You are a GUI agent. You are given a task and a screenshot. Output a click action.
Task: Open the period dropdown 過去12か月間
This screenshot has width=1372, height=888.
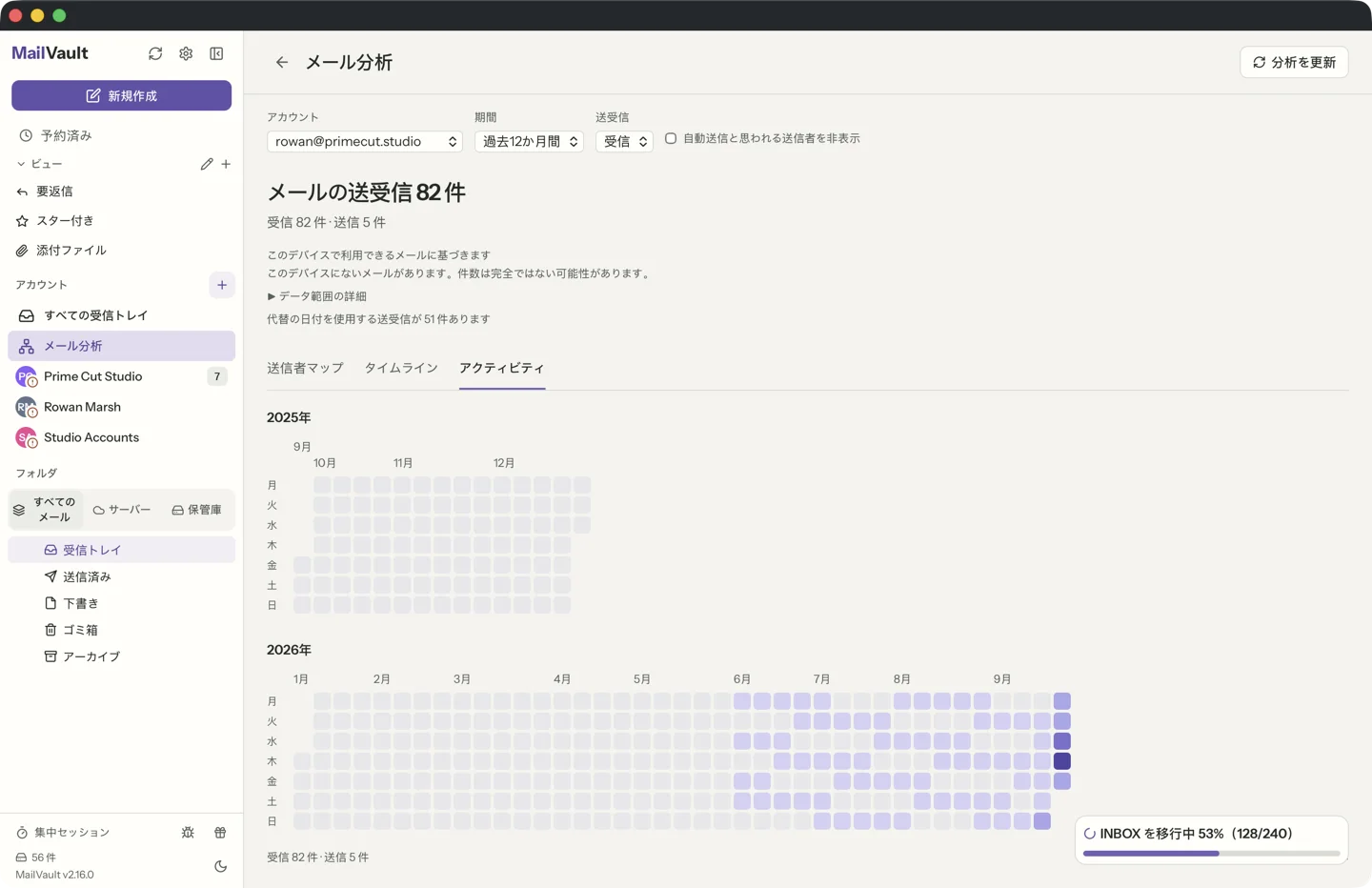pyautogui.click(x=530, y=141)
